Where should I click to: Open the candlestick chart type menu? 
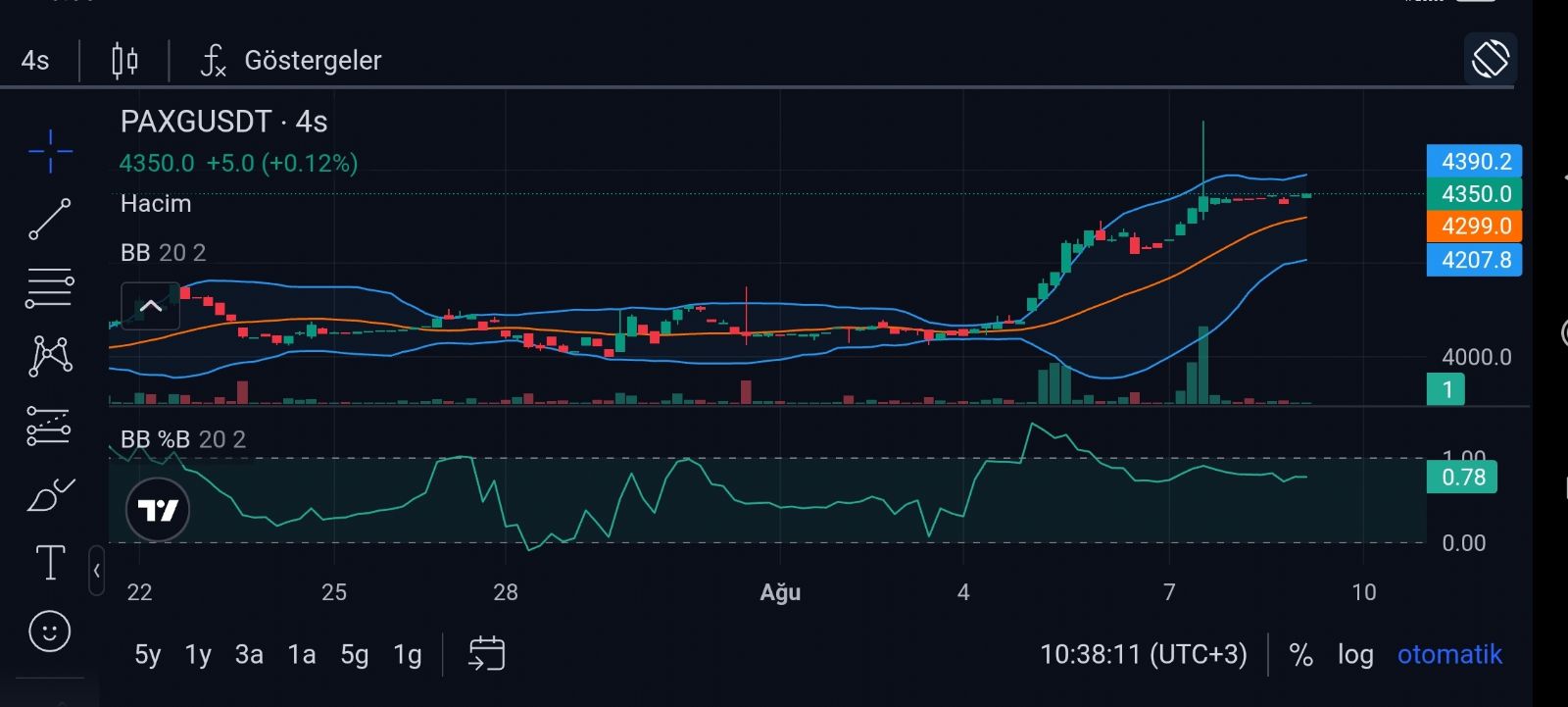[124, 60]
